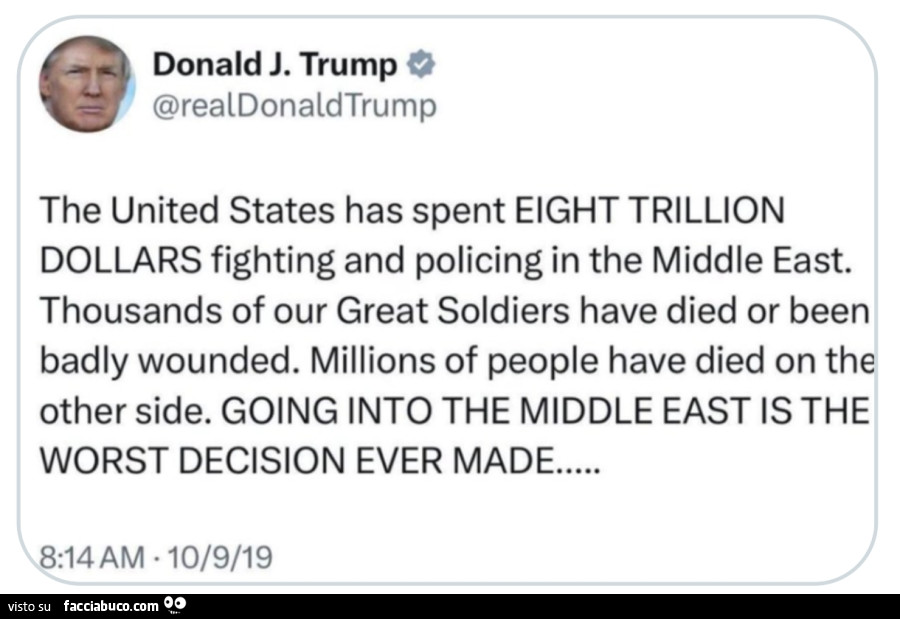Click the word "Thousands" in the tweet
900x619 pixels.
pyautogui.click(x=116, y=311)
